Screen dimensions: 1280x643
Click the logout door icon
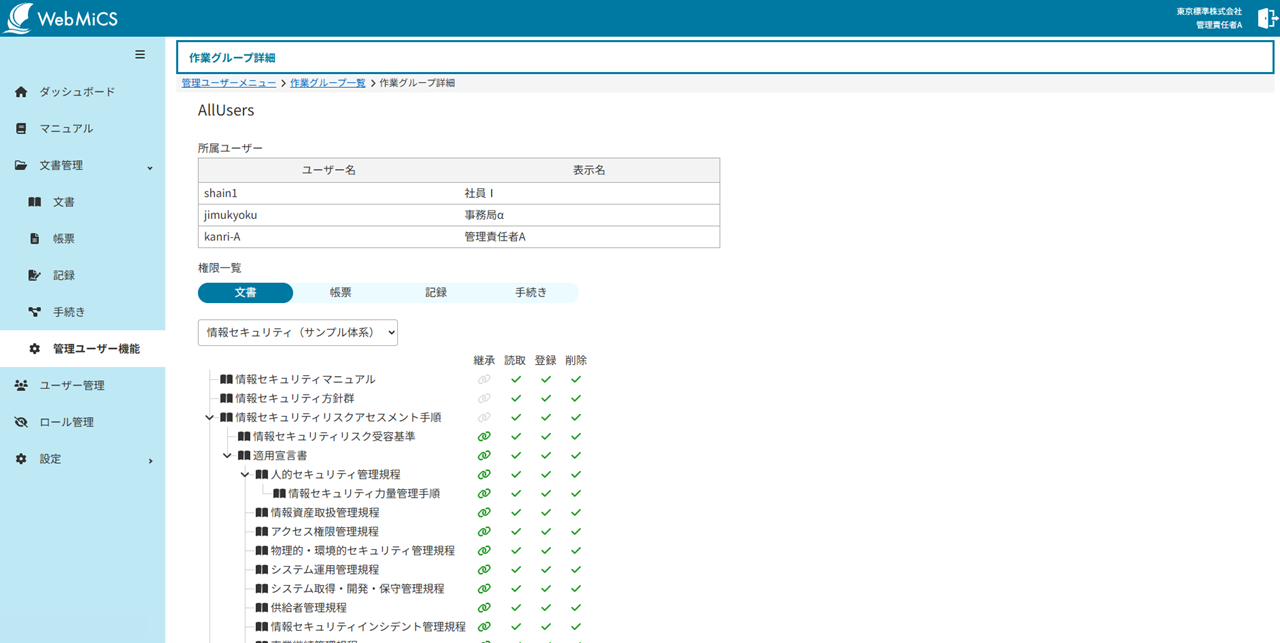click(x=1266, y=19)
